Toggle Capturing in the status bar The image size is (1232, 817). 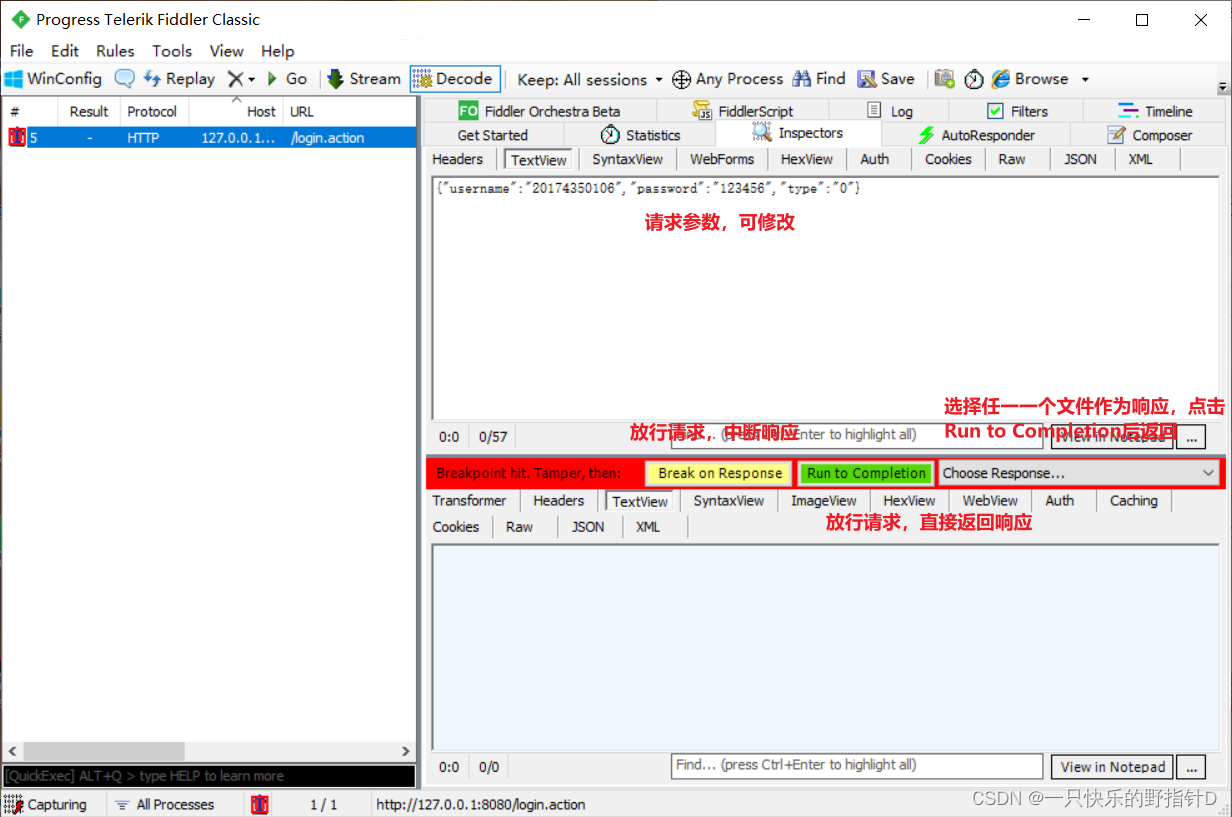coord(47,804)
